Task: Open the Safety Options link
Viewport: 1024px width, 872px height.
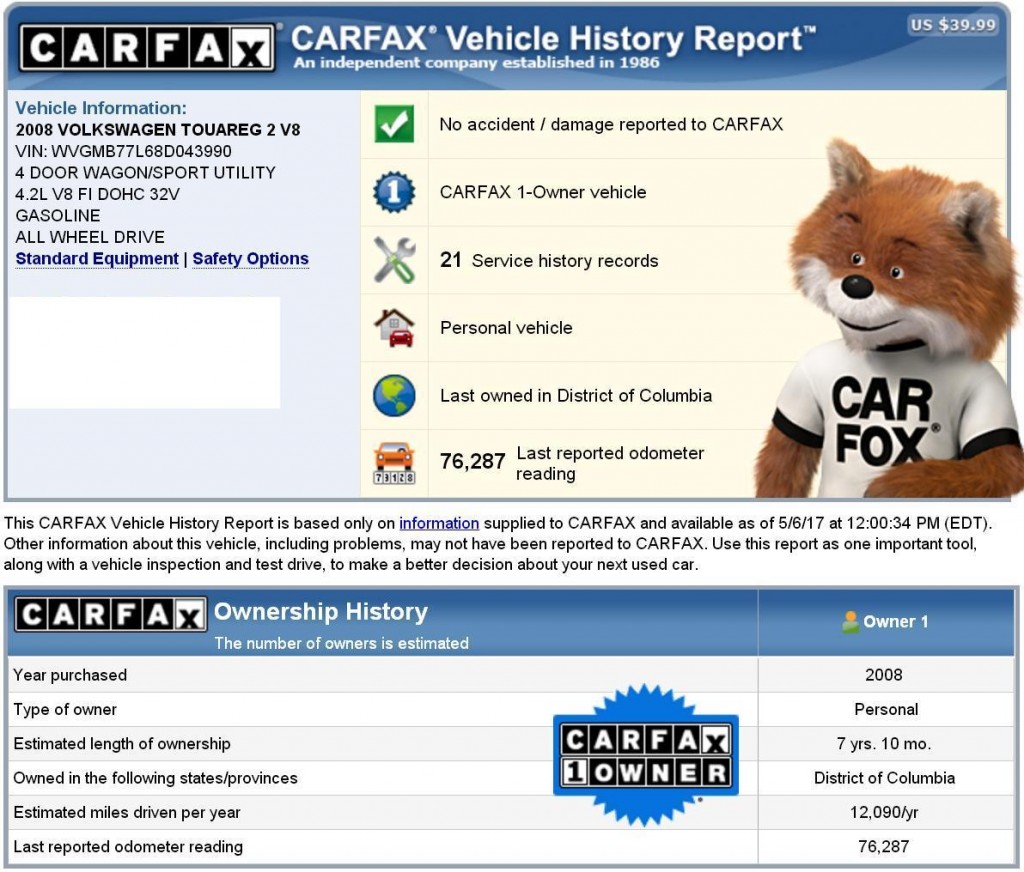Action: 250,259
